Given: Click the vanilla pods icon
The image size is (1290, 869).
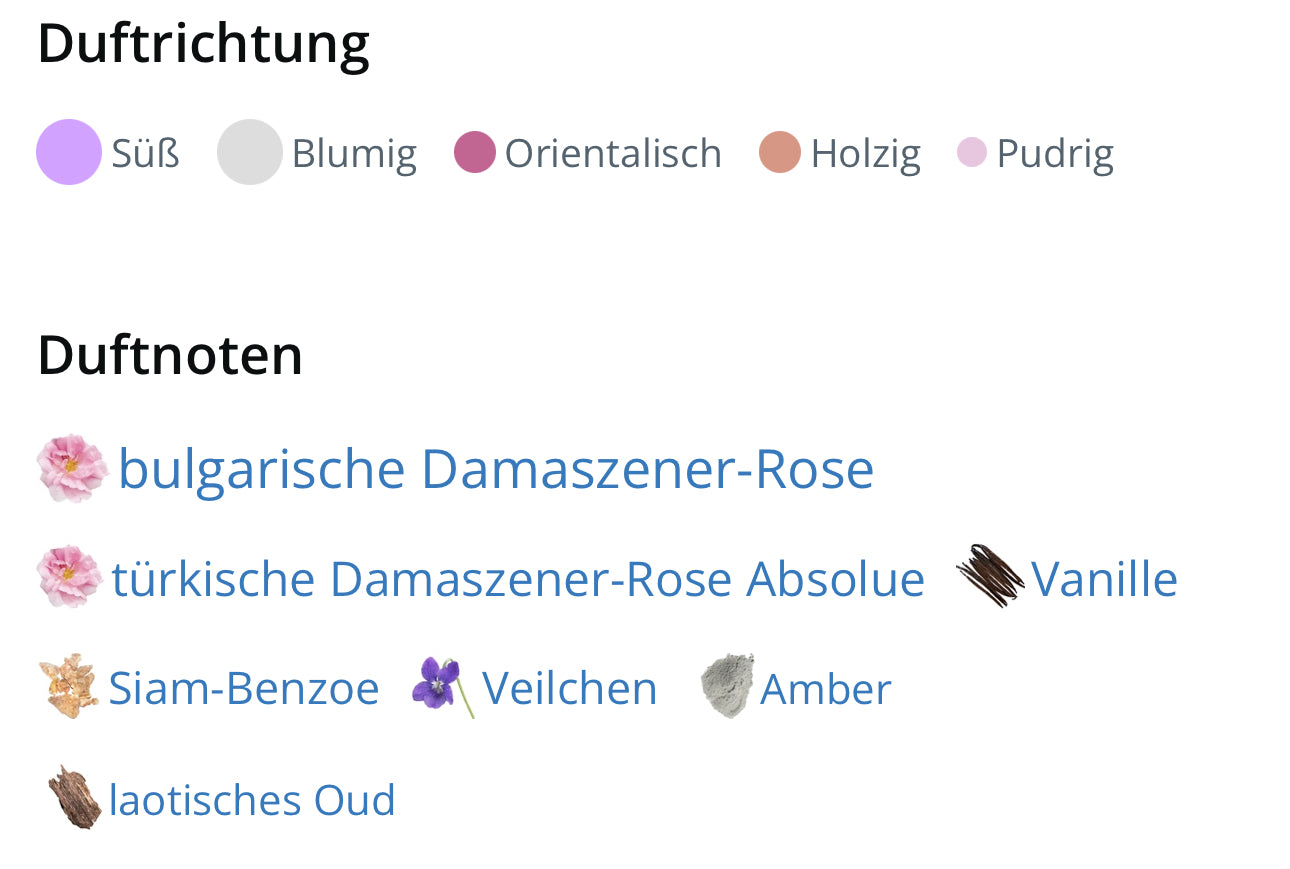Looking at the screenshot, I should coord(989,576).
